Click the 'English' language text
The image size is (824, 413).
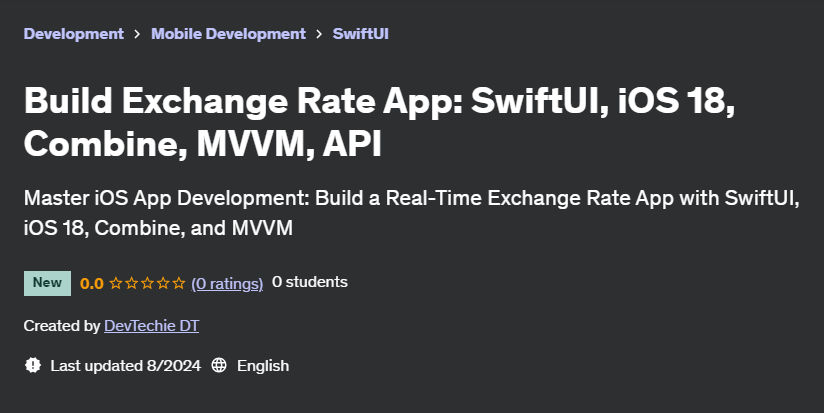click(x=263, y=366)
